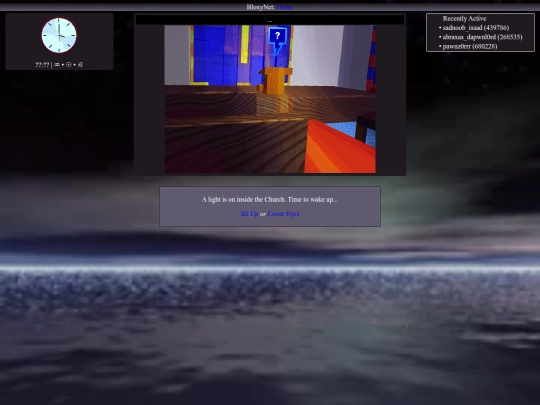This screenshot has width=540, height=405.
Task: Choose the Sit Up option
Action: click(249, 214)
